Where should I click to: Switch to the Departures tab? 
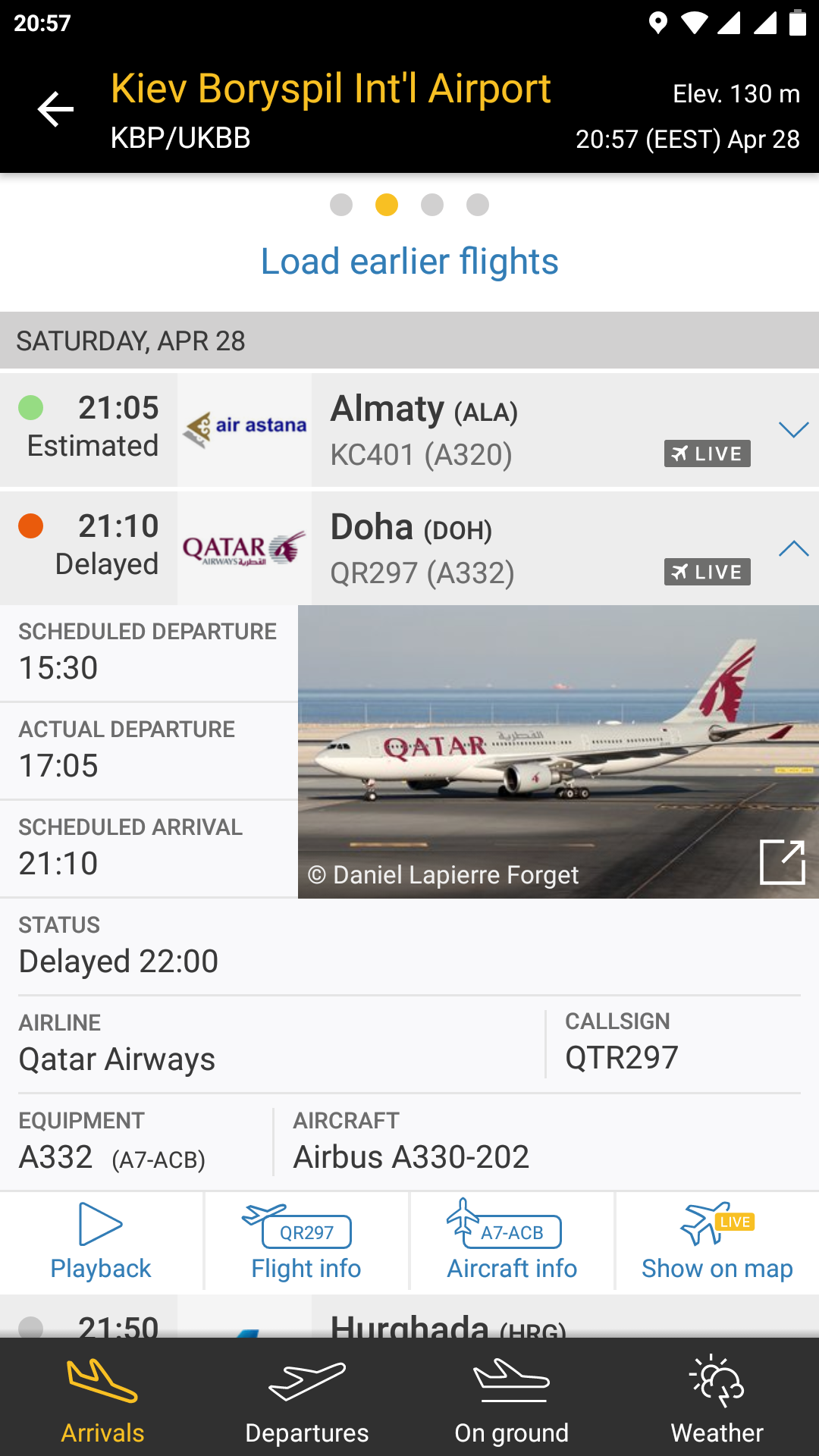click(x=307, y=1398)
